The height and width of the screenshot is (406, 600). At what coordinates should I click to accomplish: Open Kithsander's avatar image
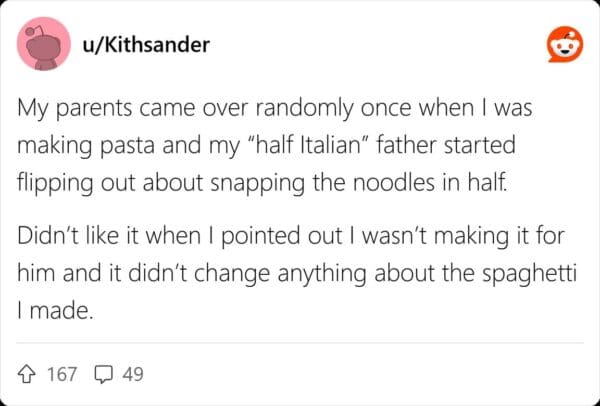pos(44,45)
